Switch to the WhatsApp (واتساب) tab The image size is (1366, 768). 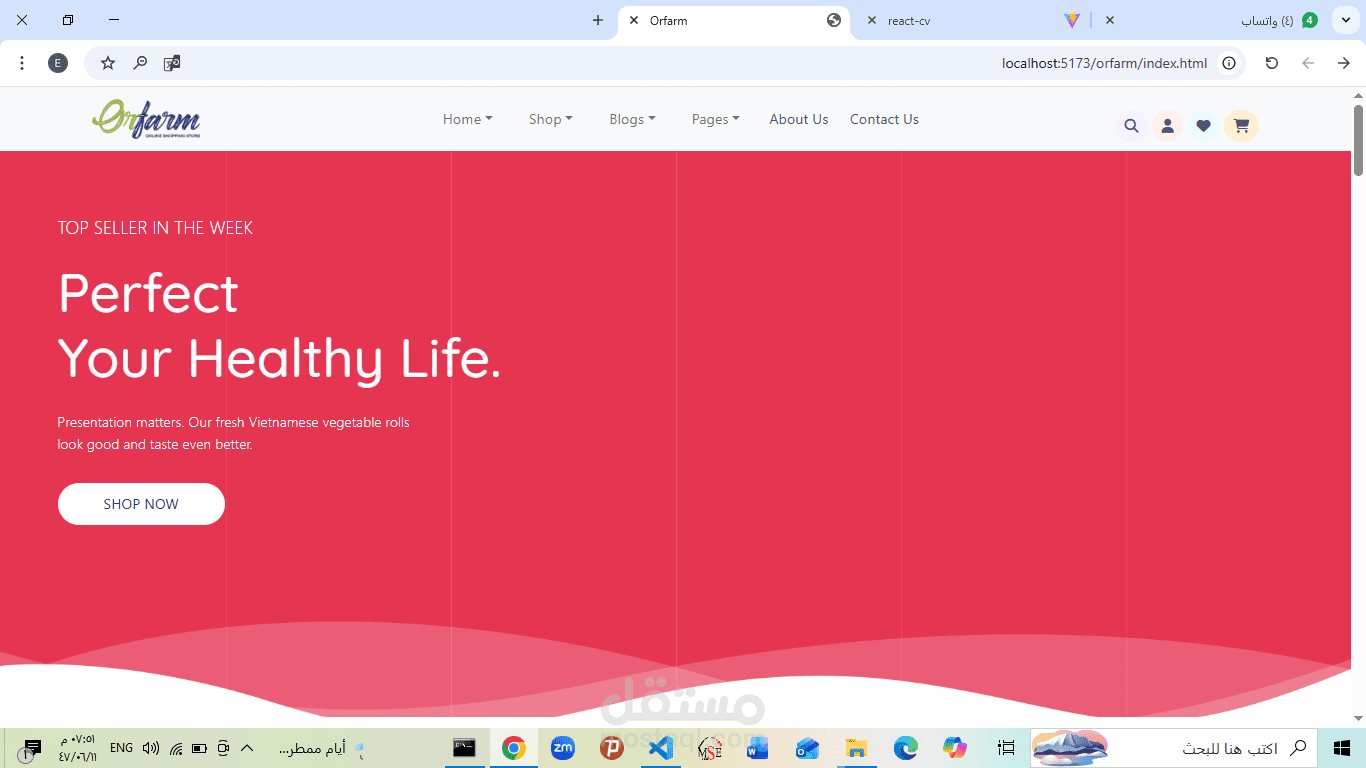[1211, 20]
